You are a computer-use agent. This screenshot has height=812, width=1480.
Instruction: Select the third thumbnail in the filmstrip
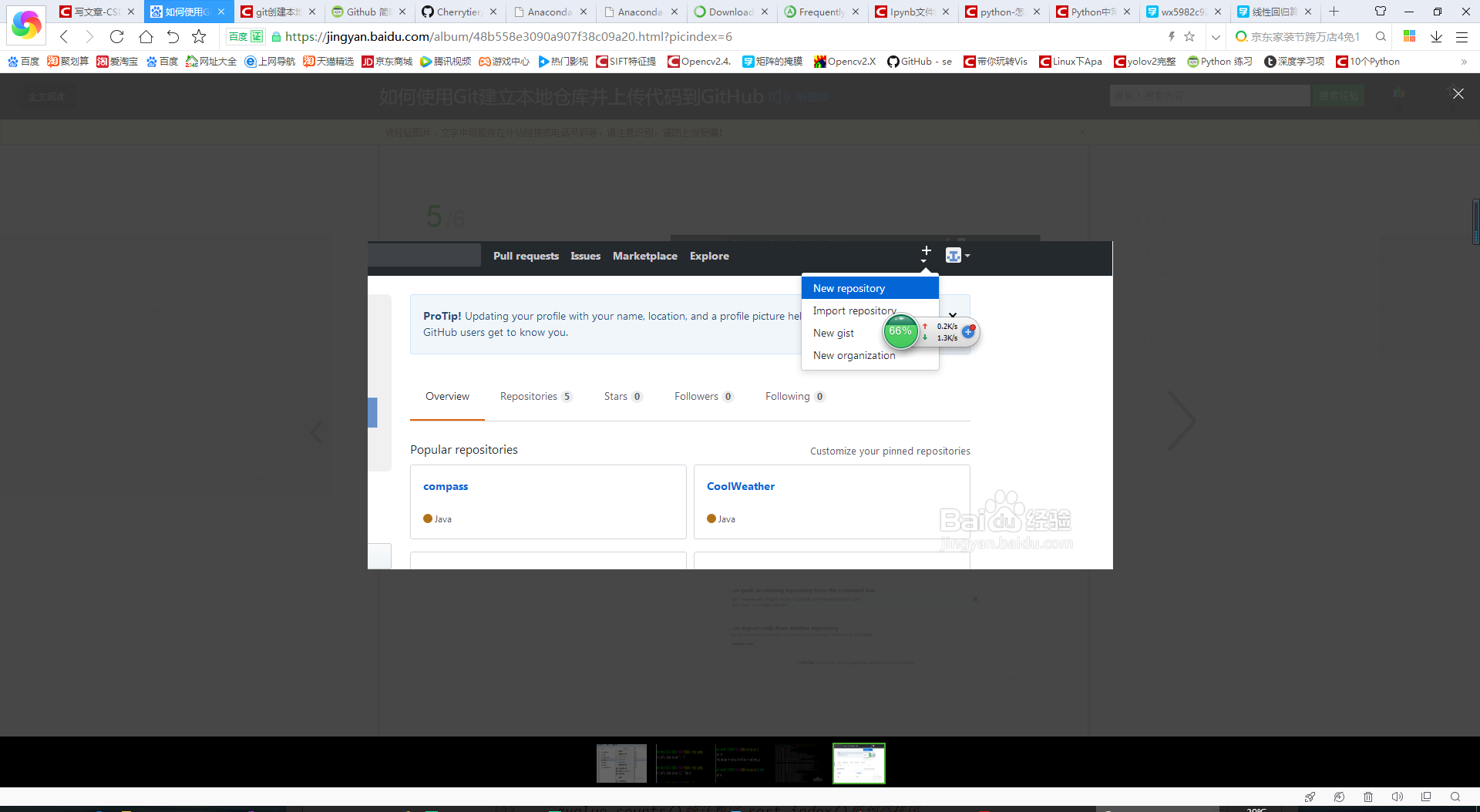(740, 763)
